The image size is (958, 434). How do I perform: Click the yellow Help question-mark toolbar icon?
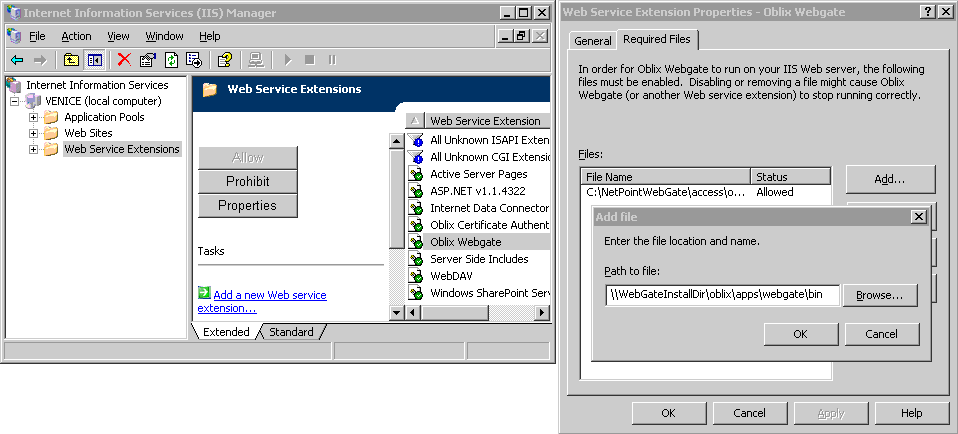(x=225, y=60)
